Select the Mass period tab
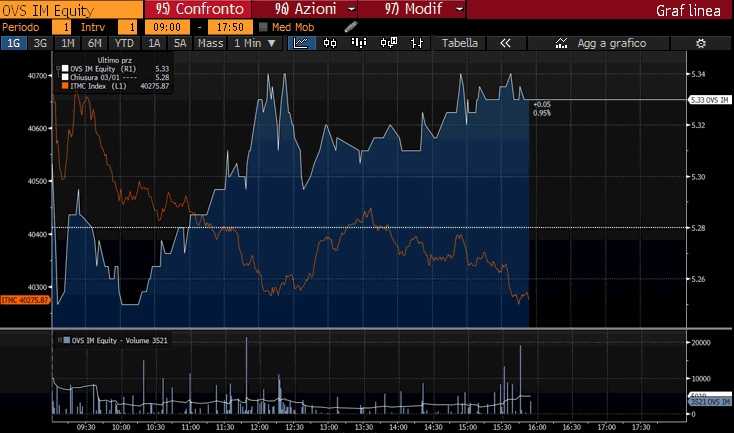734x433 pixels. pos(210,43)
